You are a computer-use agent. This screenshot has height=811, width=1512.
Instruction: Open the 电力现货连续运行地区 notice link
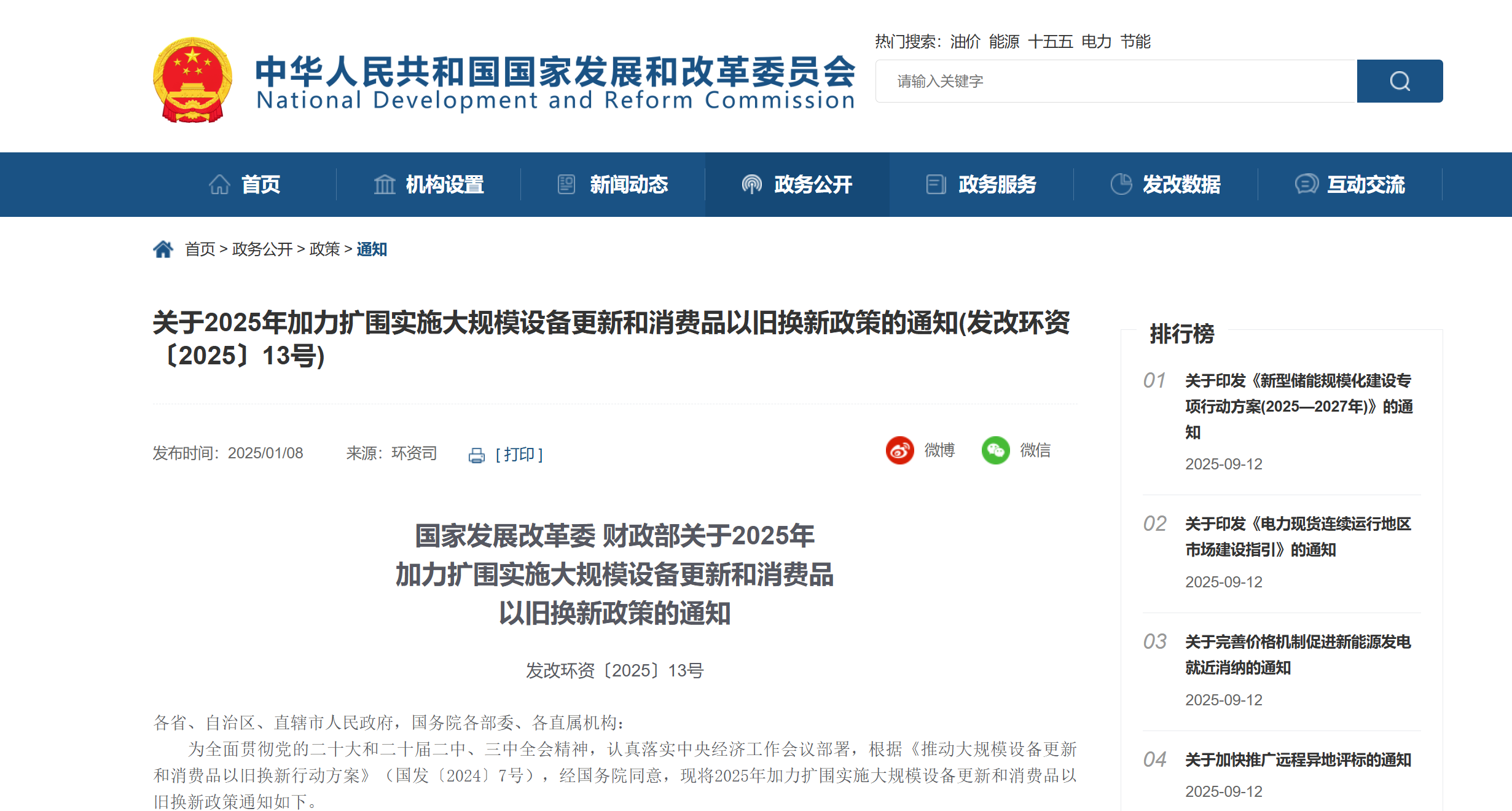coord(1298,537)
